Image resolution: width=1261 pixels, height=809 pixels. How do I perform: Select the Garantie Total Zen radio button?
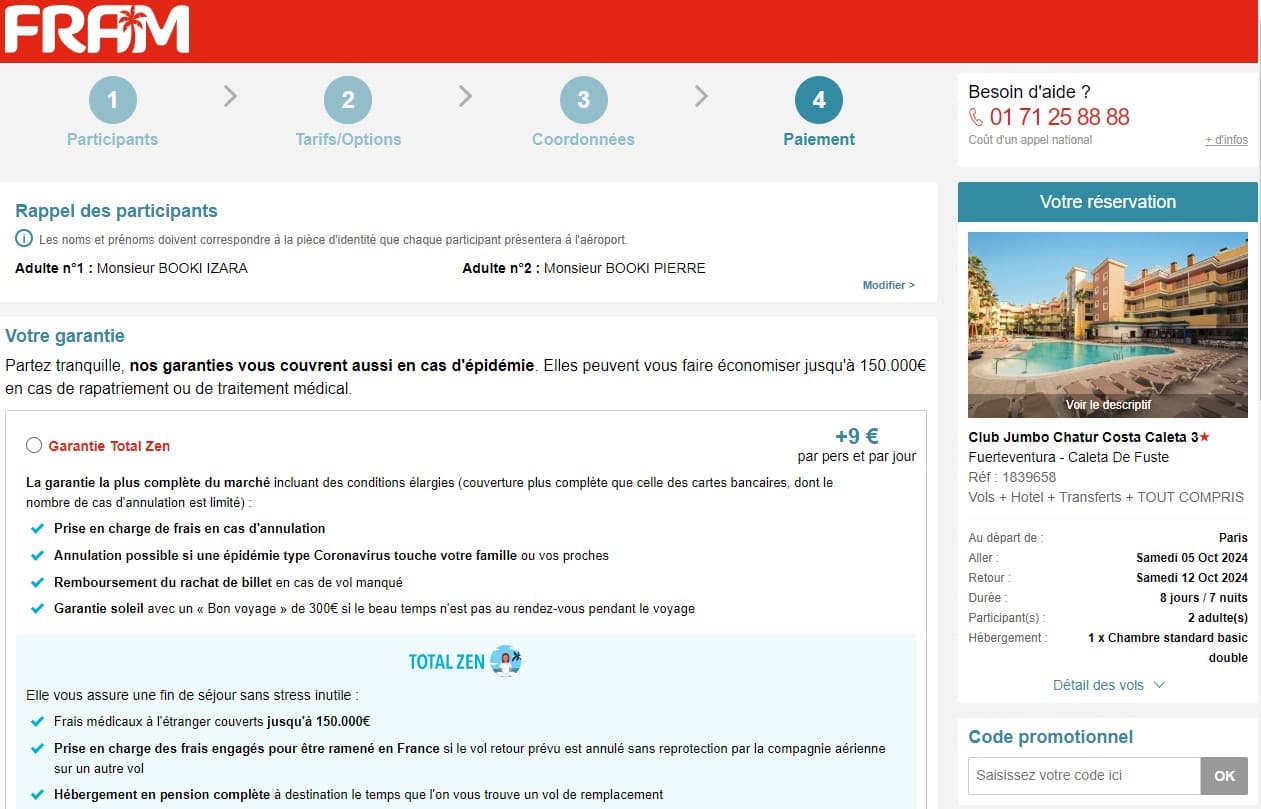tap(34, 446)
